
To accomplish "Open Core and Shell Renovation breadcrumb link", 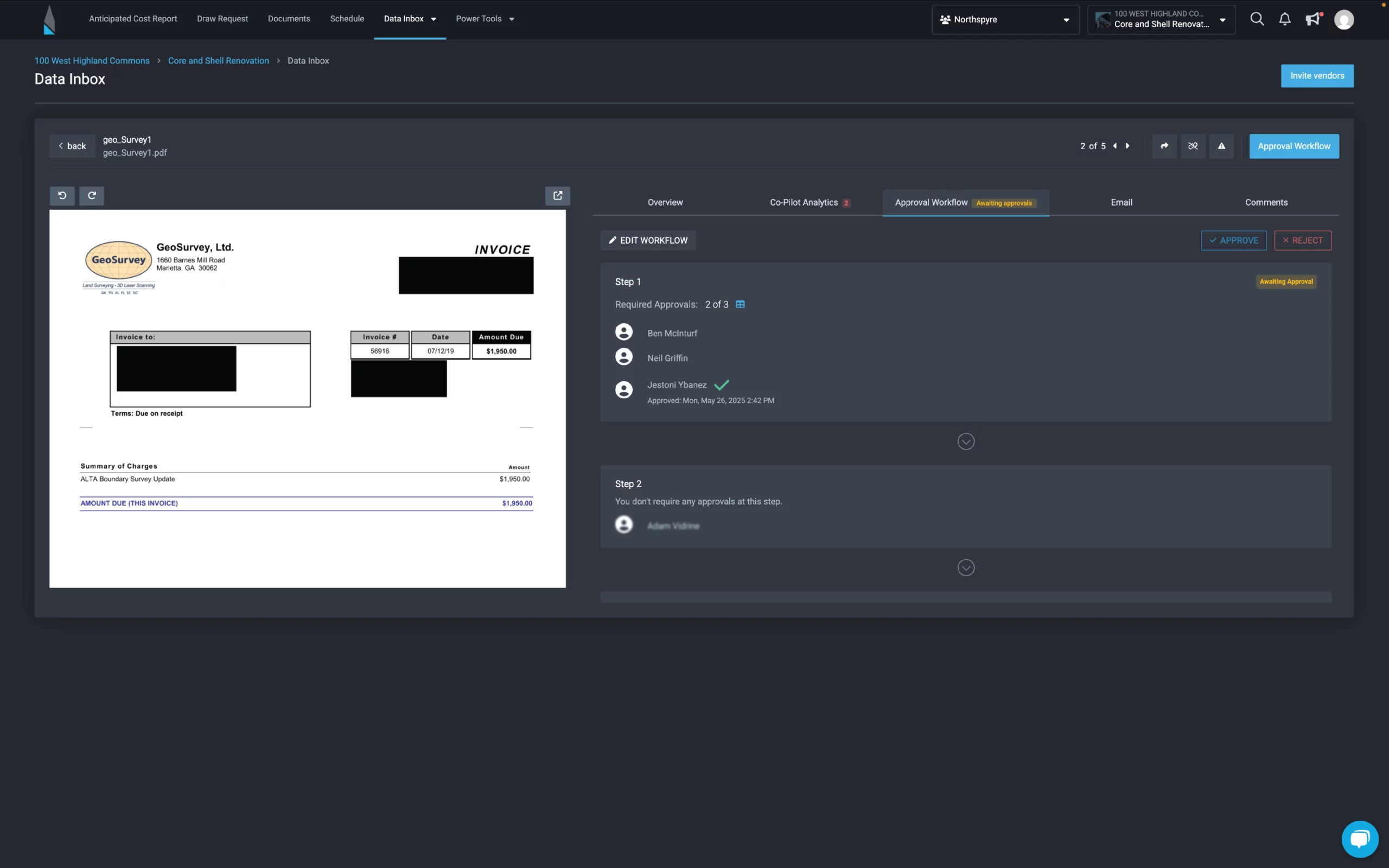I will coord(218,61).
